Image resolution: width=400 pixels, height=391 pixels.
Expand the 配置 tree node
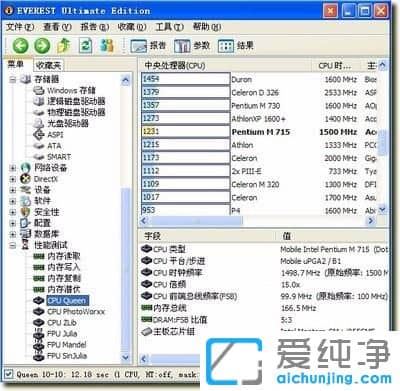[x=13, y=223]
